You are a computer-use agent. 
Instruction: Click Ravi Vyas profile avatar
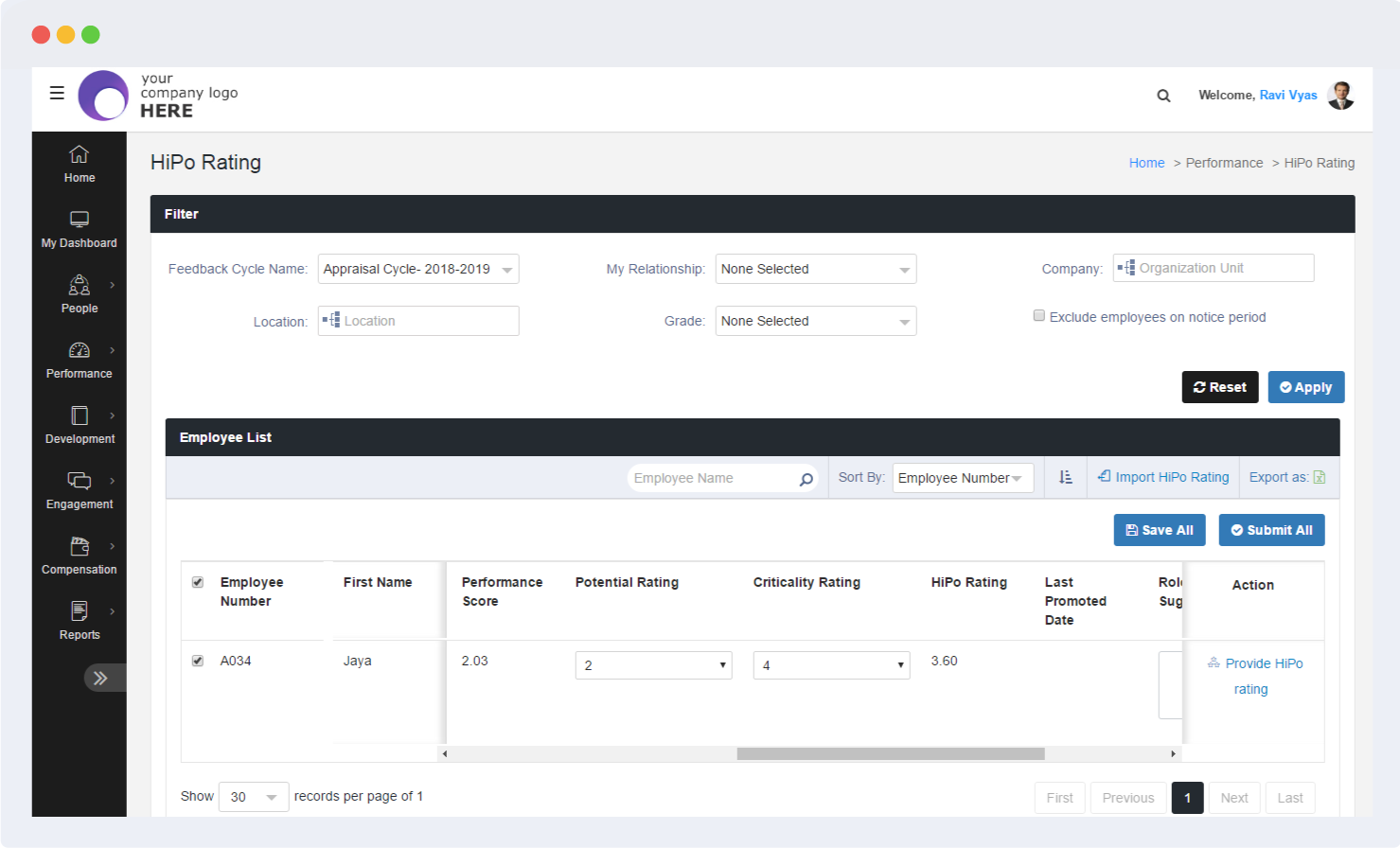point(1340,95)
